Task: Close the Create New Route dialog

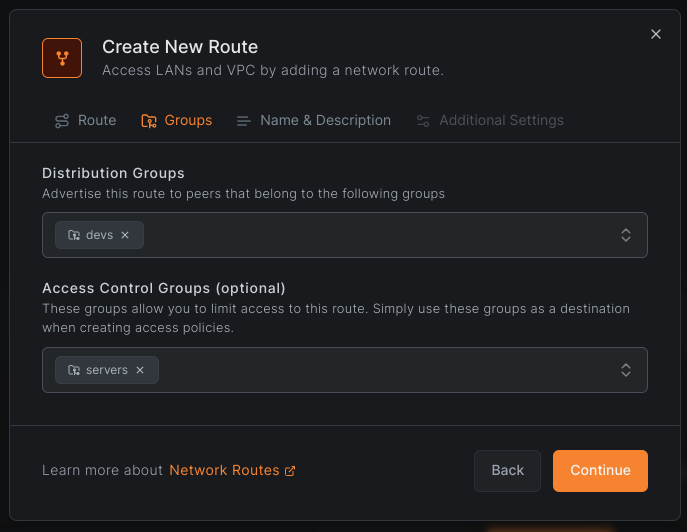Action: click(x=656, y=34)
